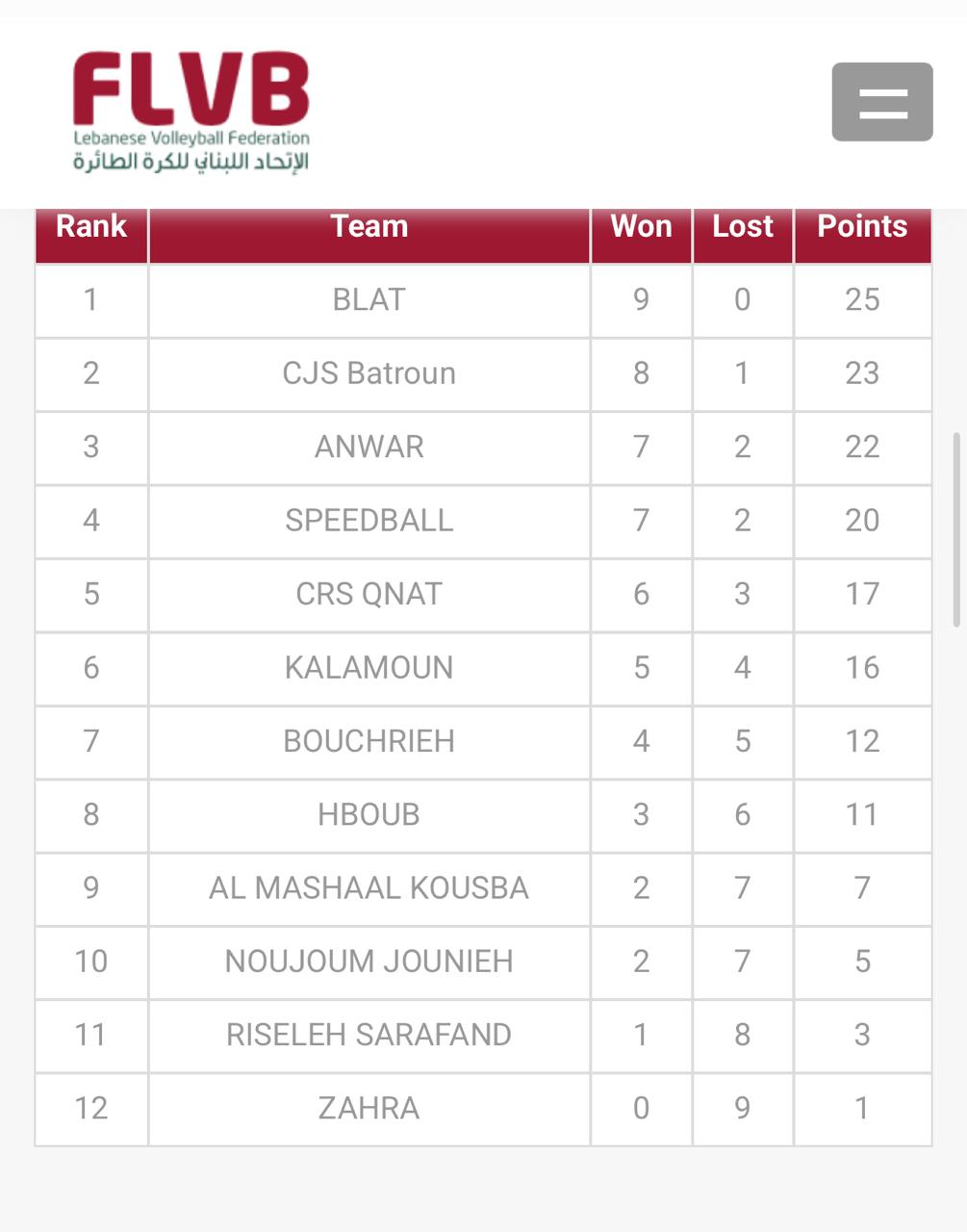Screen dimensions: 967x1232
Task: Click the Won column header
Action: pos(641,226)
